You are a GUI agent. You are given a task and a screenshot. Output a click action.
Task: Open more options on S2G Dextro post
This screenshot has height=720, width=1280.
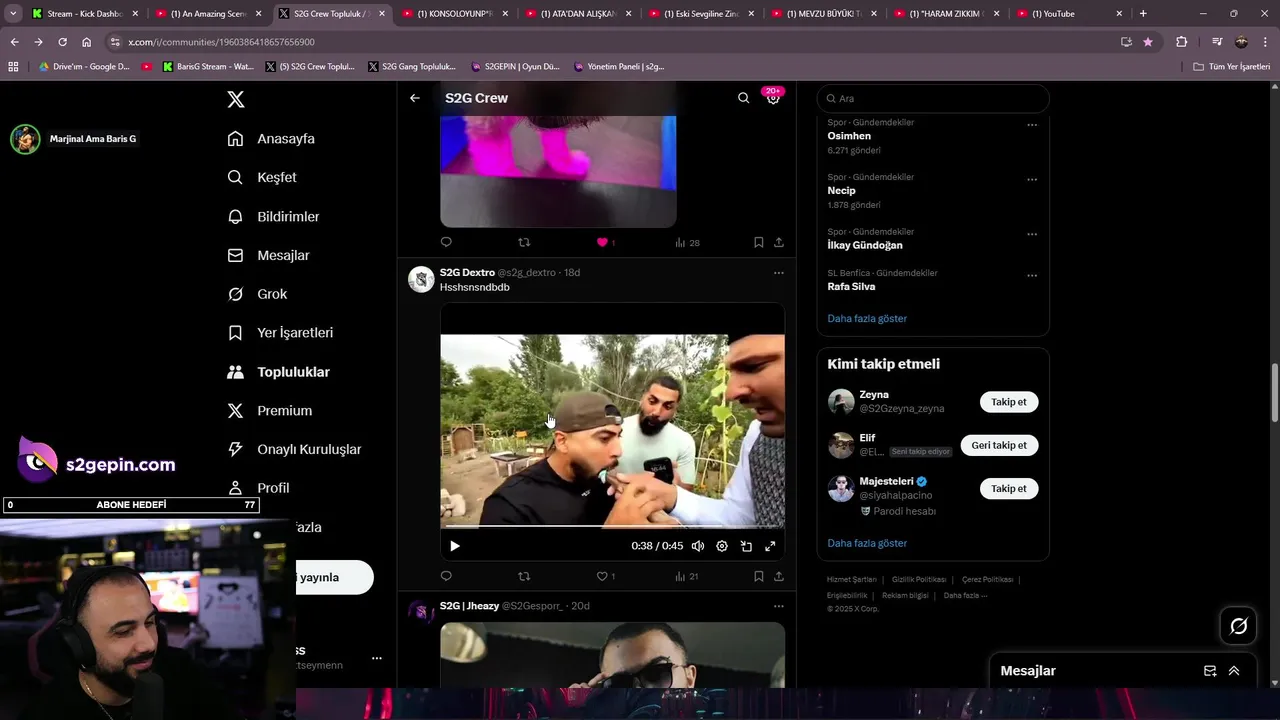(779, 272)
